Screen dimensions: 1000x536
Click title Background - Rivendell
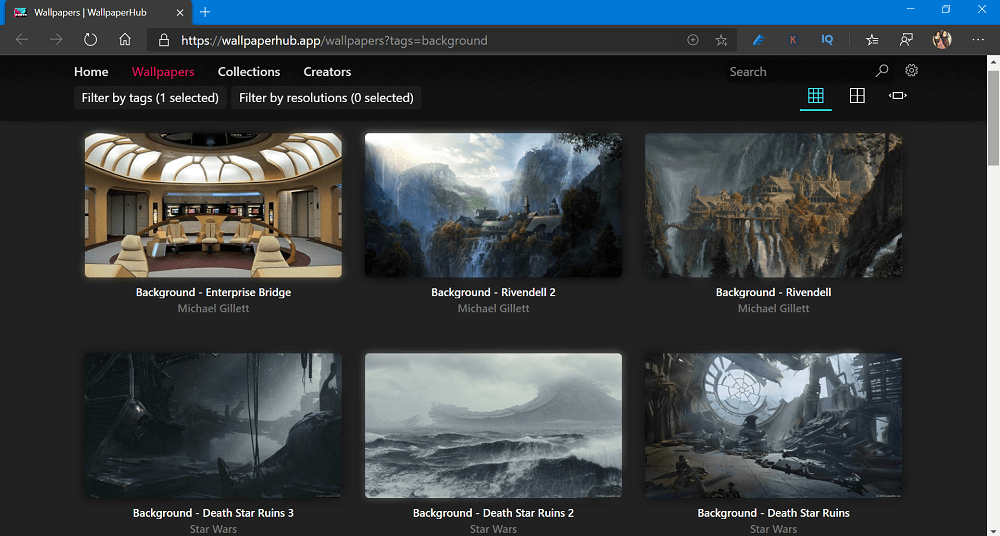pyautogui.click(x=774, y=292)
